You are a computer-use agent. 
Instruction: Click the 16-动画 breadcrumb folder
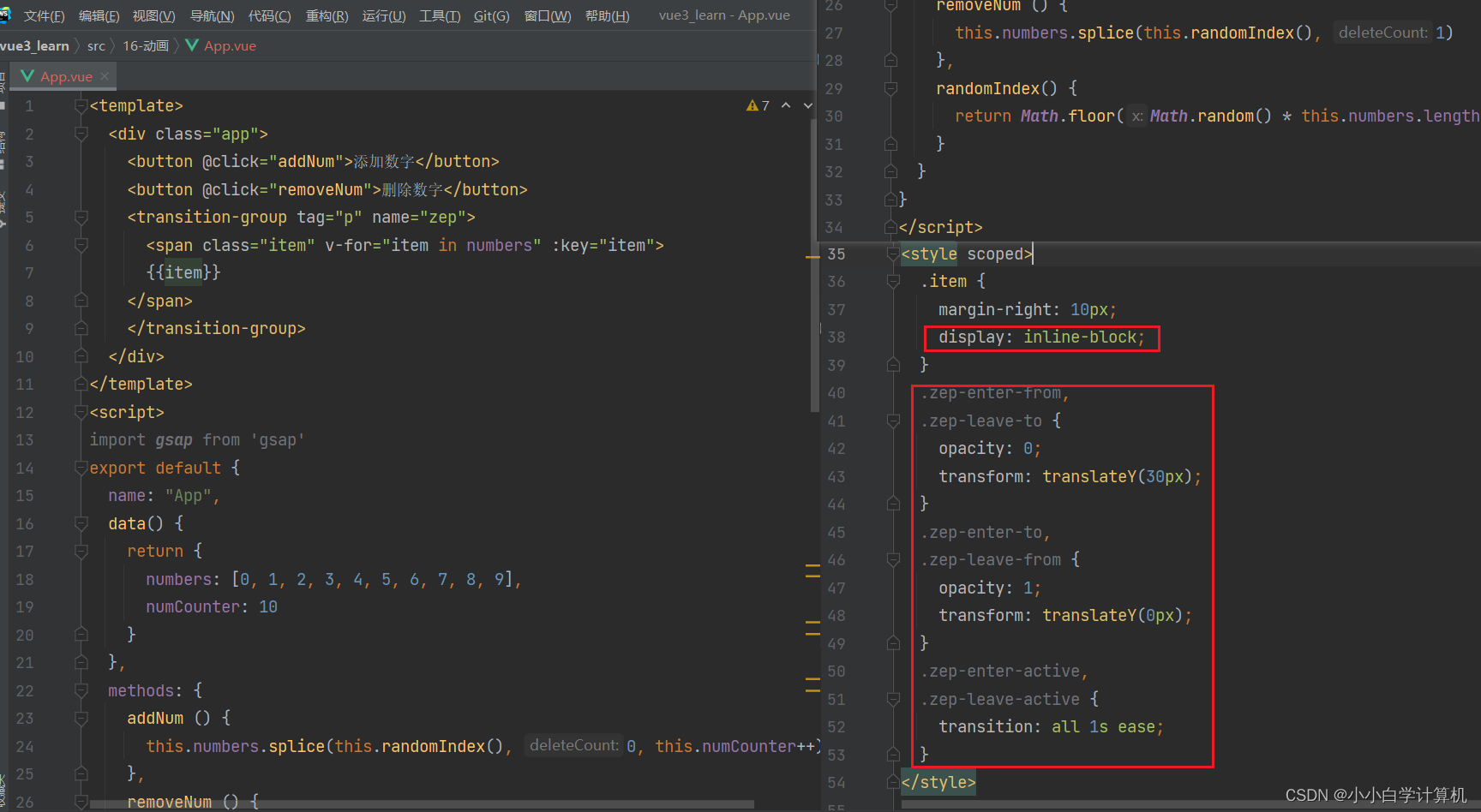[x=145, y=45]
